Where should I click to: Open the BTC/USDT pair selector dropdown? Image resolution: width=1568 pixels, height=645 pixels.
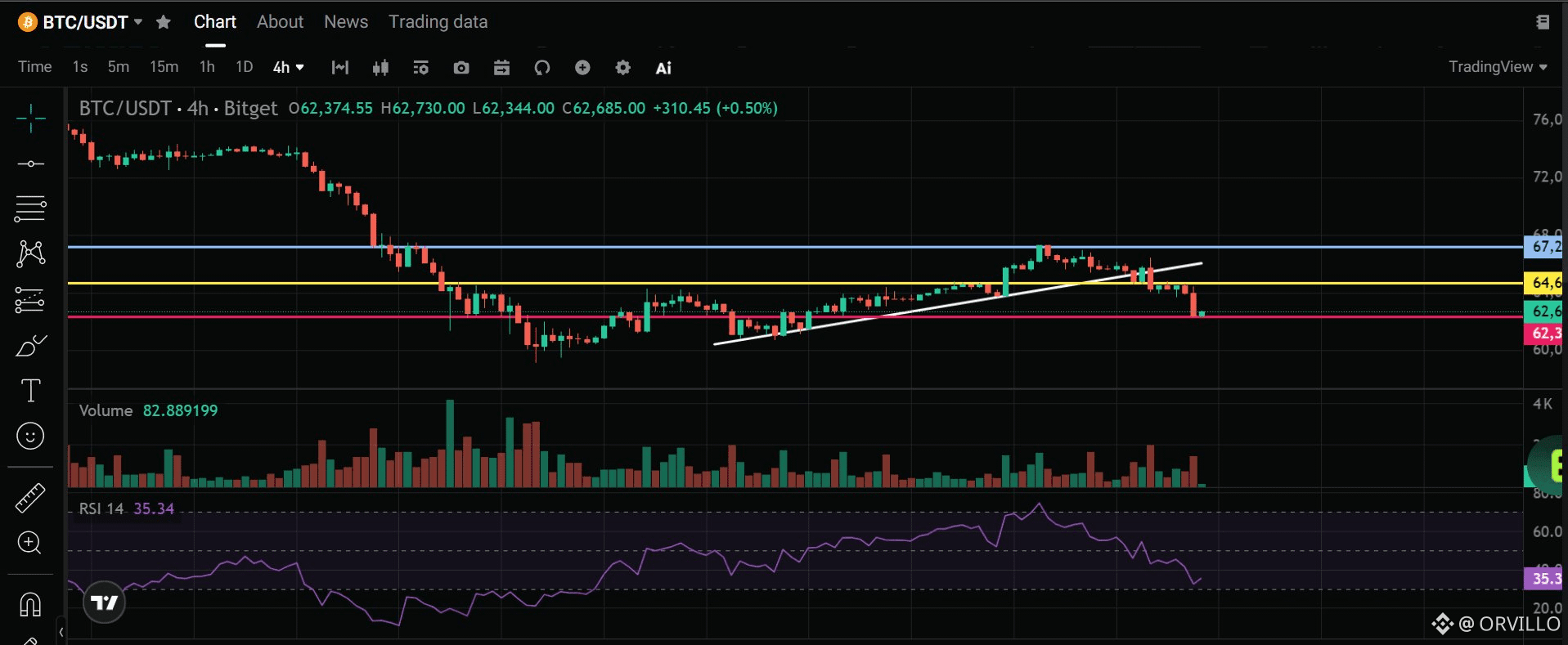[x=92, y=22]
